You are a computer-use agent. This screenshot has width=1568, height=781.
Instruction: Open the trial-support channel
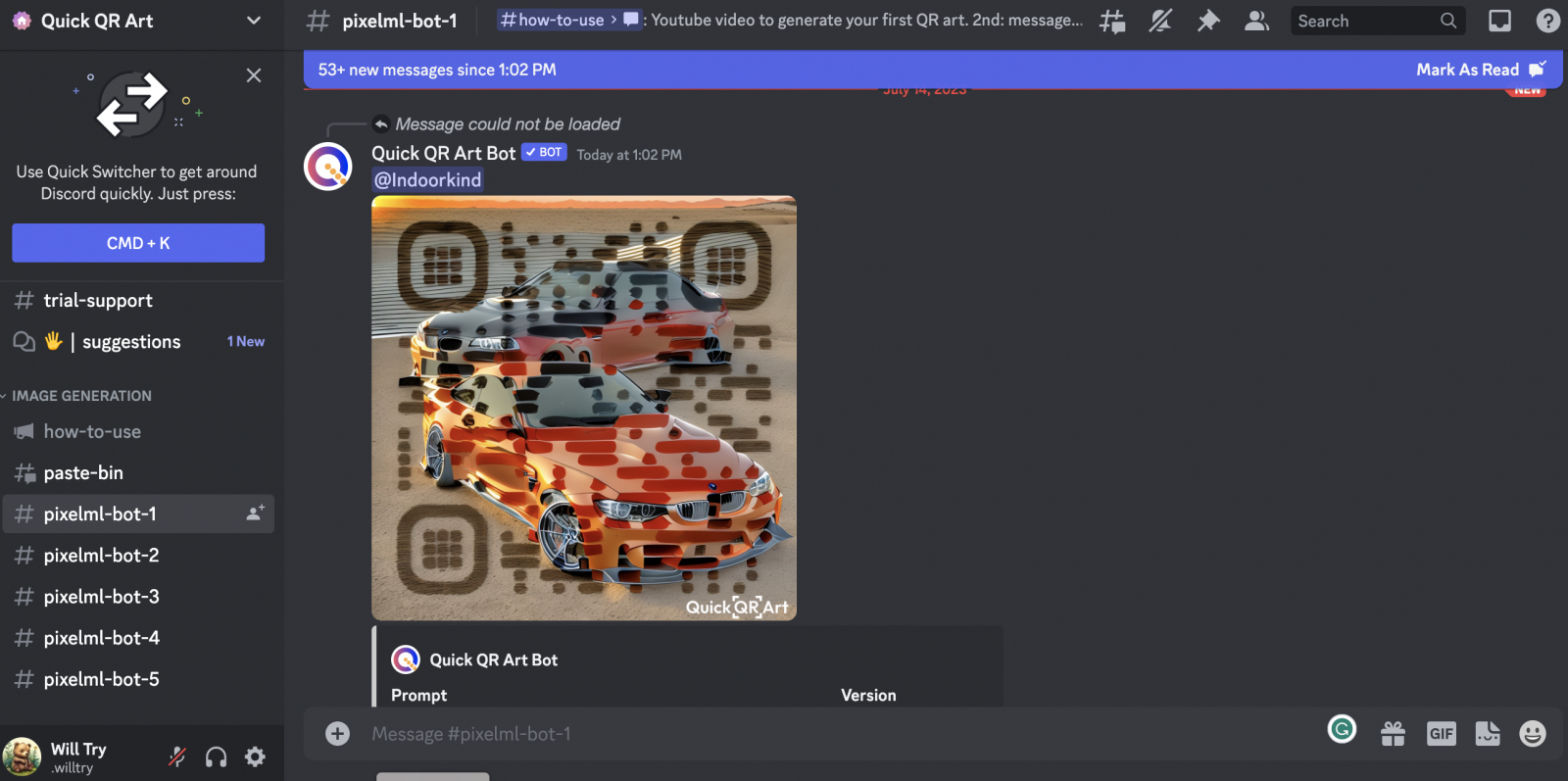138,301
